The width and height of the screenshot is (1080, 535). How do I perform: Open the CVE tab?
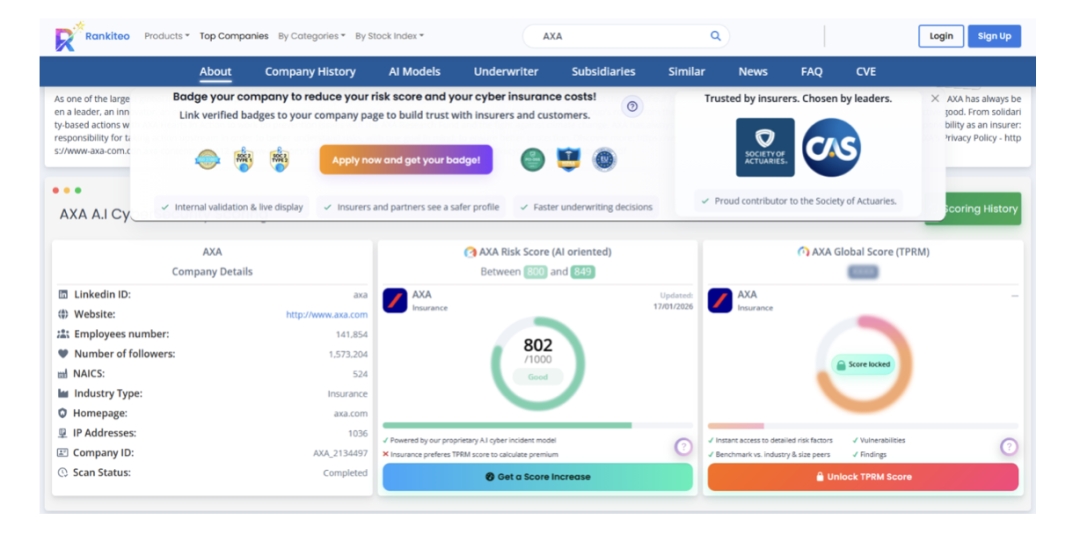(866, 72)
